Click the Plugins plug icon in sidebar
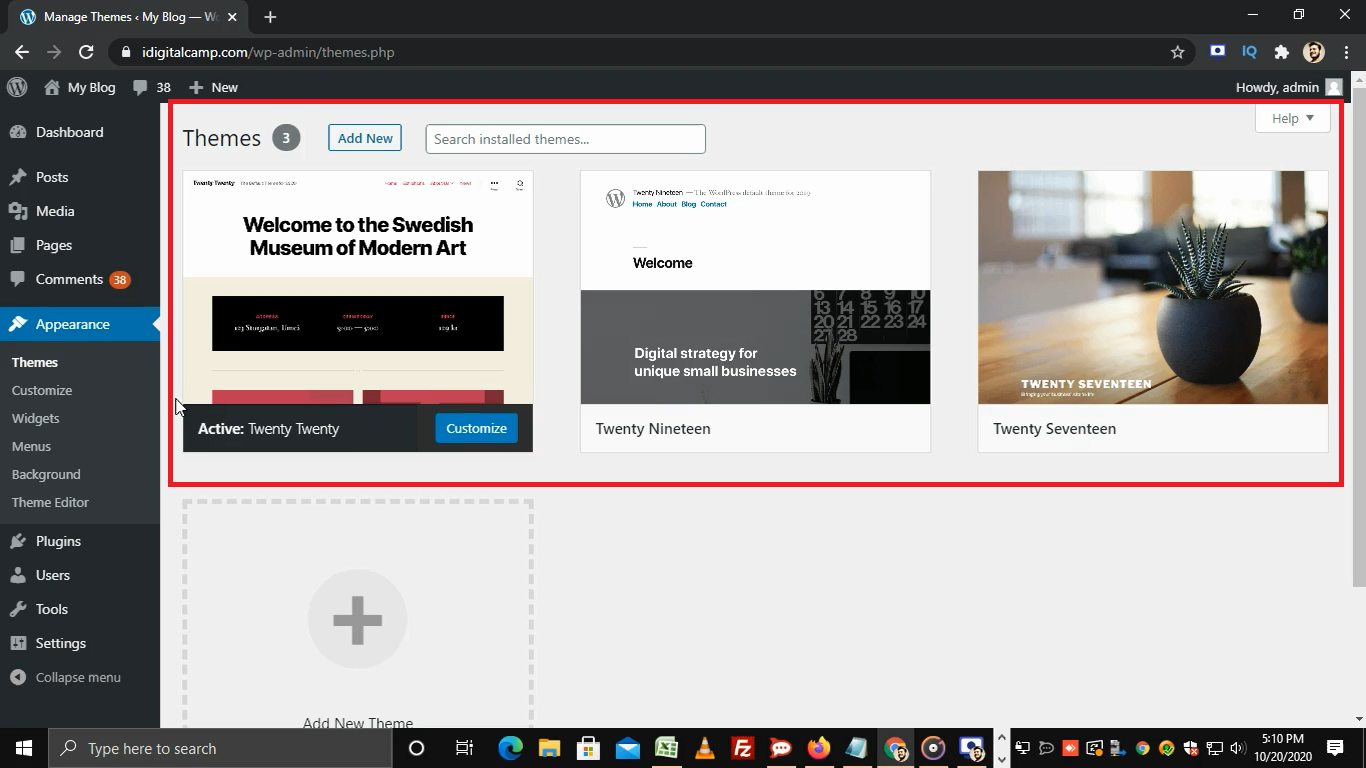 [18, 541]
